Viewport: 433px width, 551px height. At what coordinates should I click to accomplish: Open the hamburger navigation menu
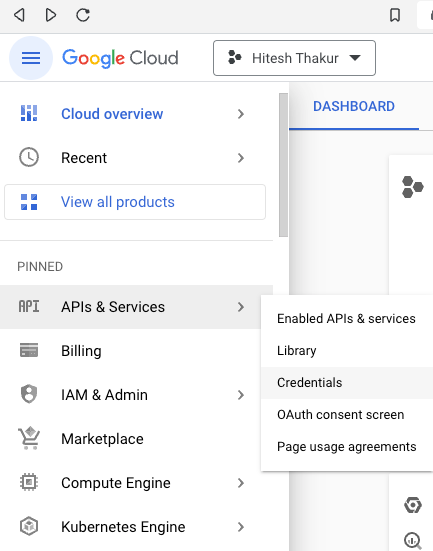coord(31,58)
